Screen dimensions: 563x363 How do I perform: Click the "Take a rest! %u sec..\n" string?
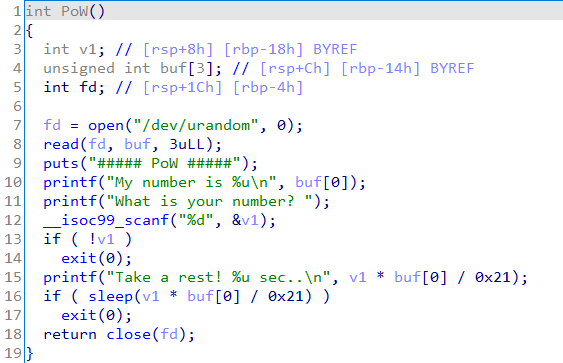(x=218, y=277)
